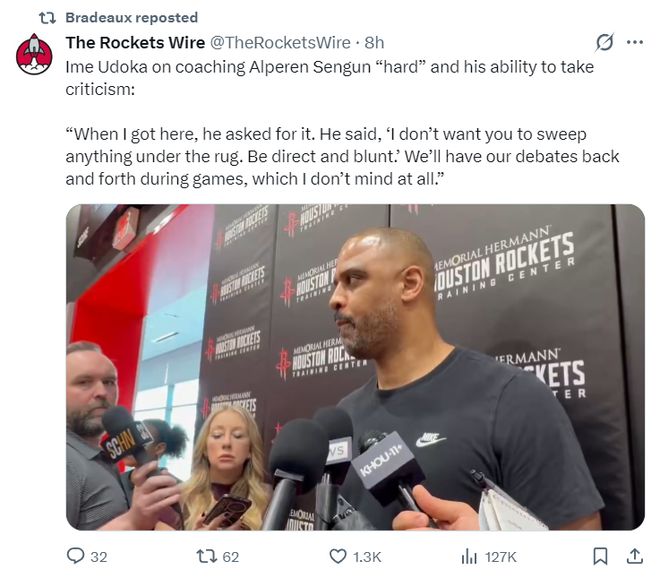Click the 32 replies count
Screen dimensions: 660x578
click(x=99, y=556)
